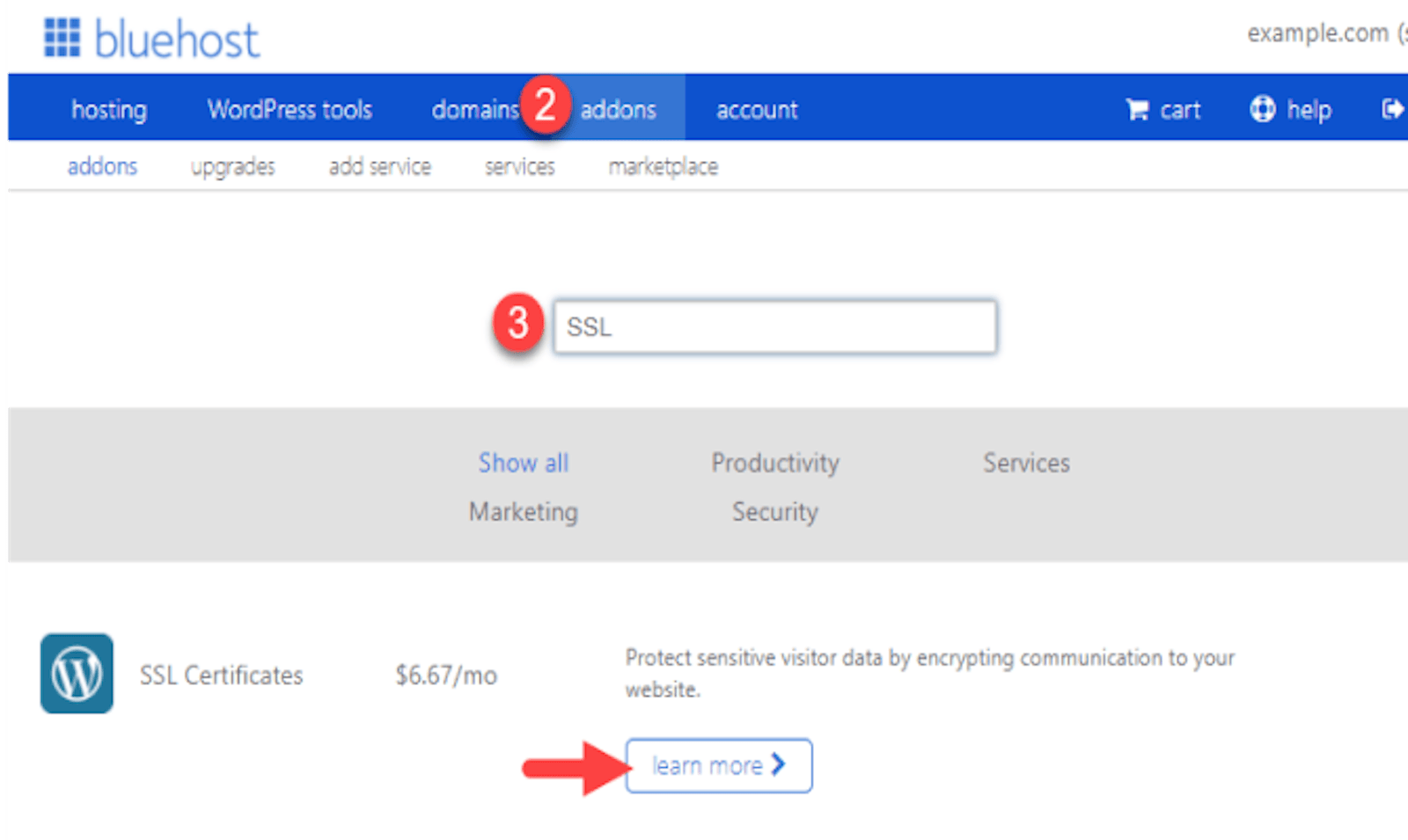1408x840 pixels.
Task: Open the hosting menu
Action: (109, 110)
